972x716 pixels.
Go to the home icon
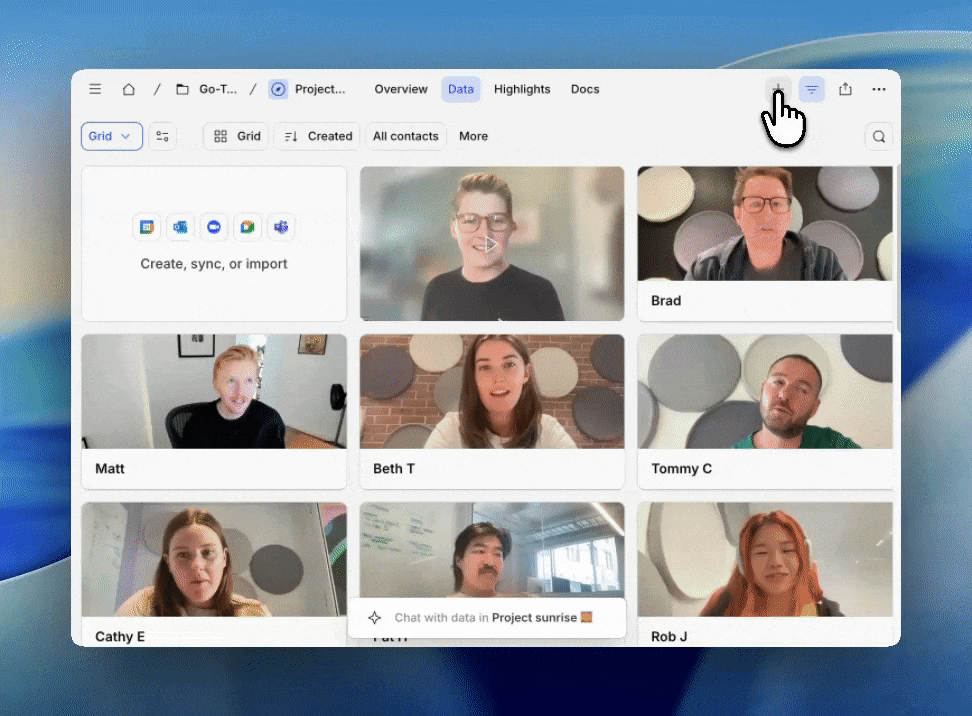pyautogui.click(x=128, y=89)
